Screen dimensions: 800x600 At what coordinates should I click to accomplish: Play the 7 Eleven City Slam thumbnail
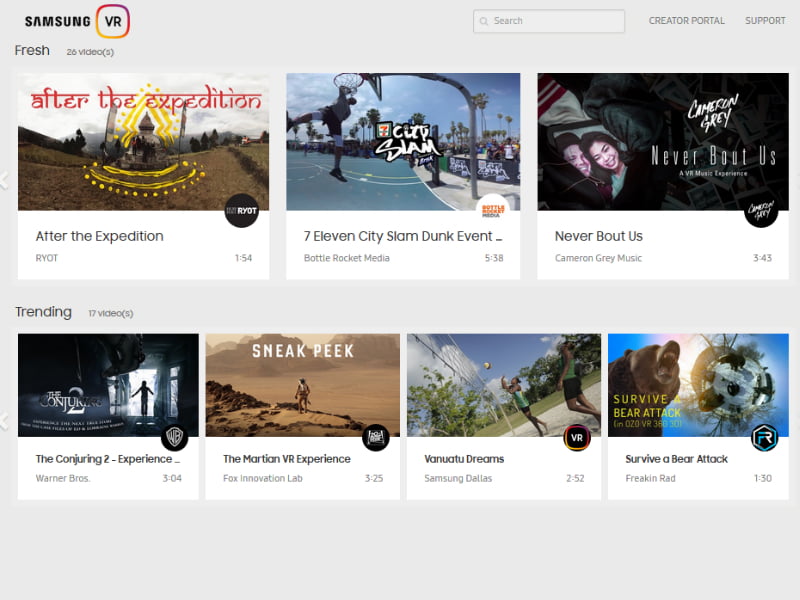tap(403, 141)
